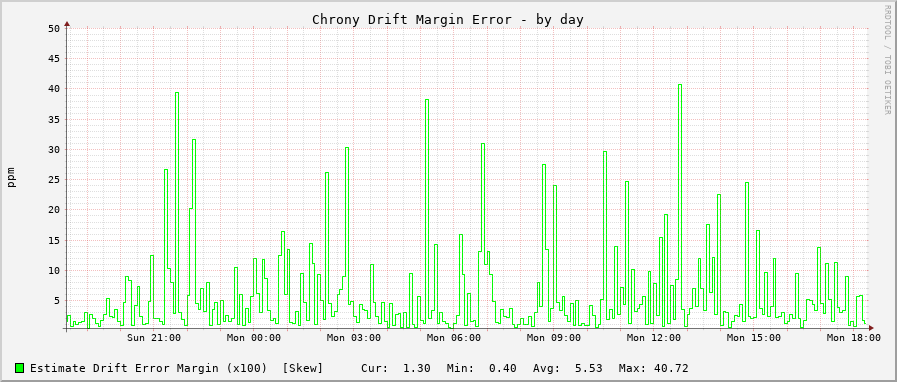Click the 'Avg: 5.53' value
This screenshot has height=382, width=897.
pos(567,368)
